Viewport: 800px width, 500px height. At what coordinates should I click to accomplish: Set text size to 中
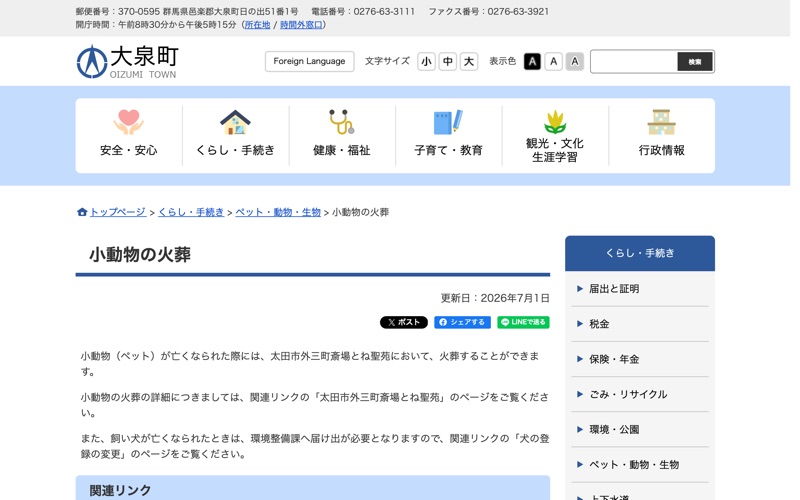coord(447,62)
